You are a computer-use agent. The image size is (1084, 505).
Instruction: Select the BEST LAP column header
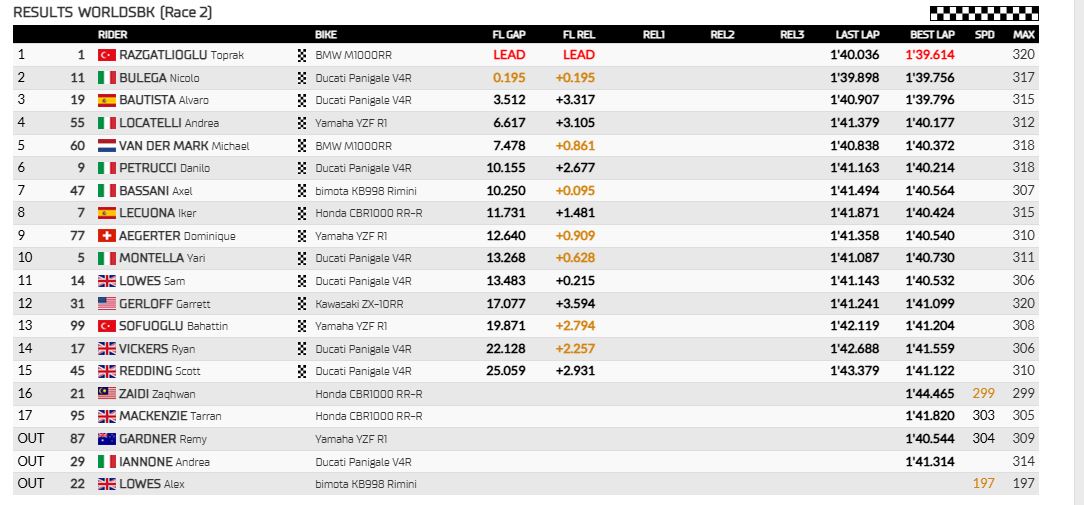(932, 35)
